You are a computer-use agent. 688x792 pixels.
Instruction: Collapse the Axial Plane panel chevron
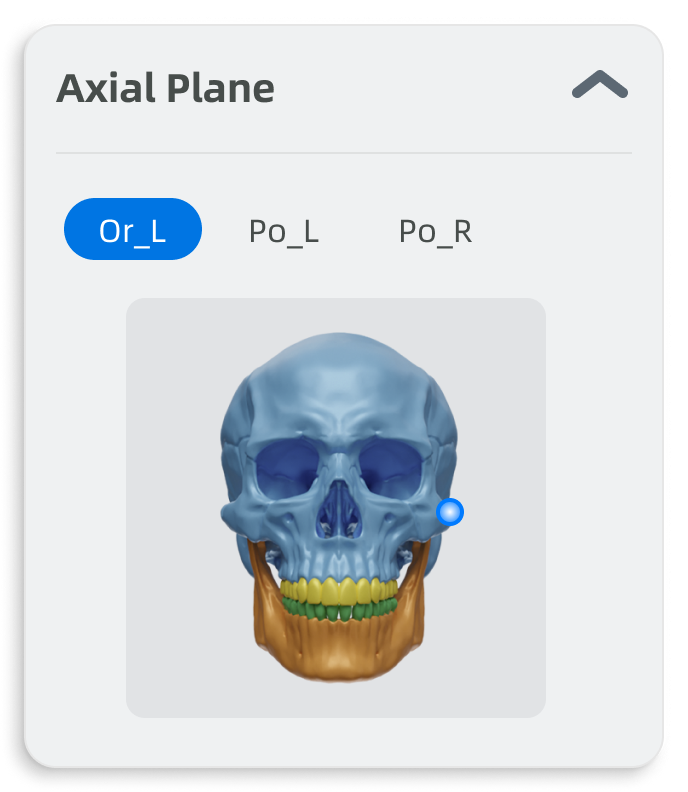[599, 87]
